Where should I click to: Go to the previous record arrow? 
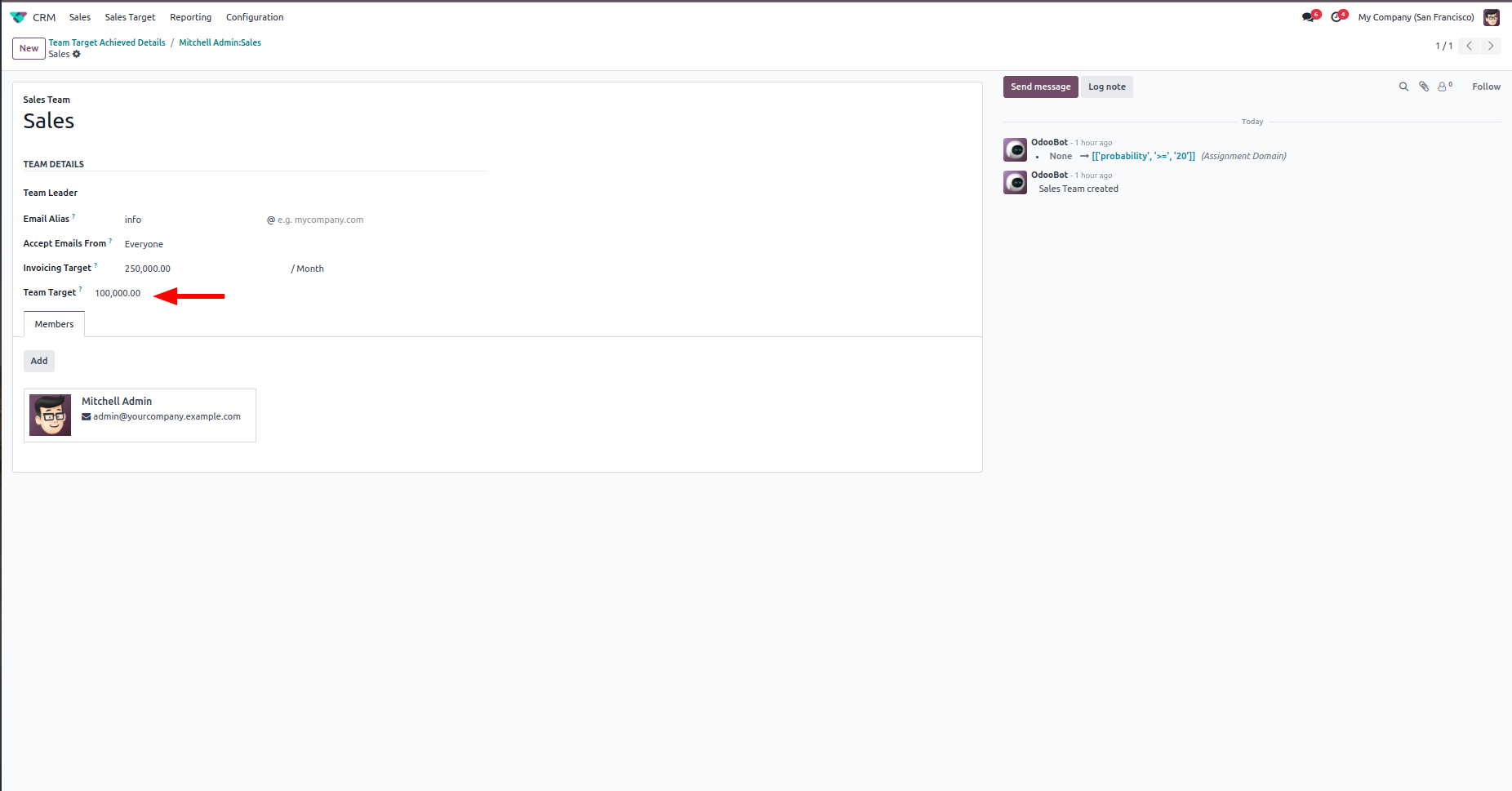1469,46
